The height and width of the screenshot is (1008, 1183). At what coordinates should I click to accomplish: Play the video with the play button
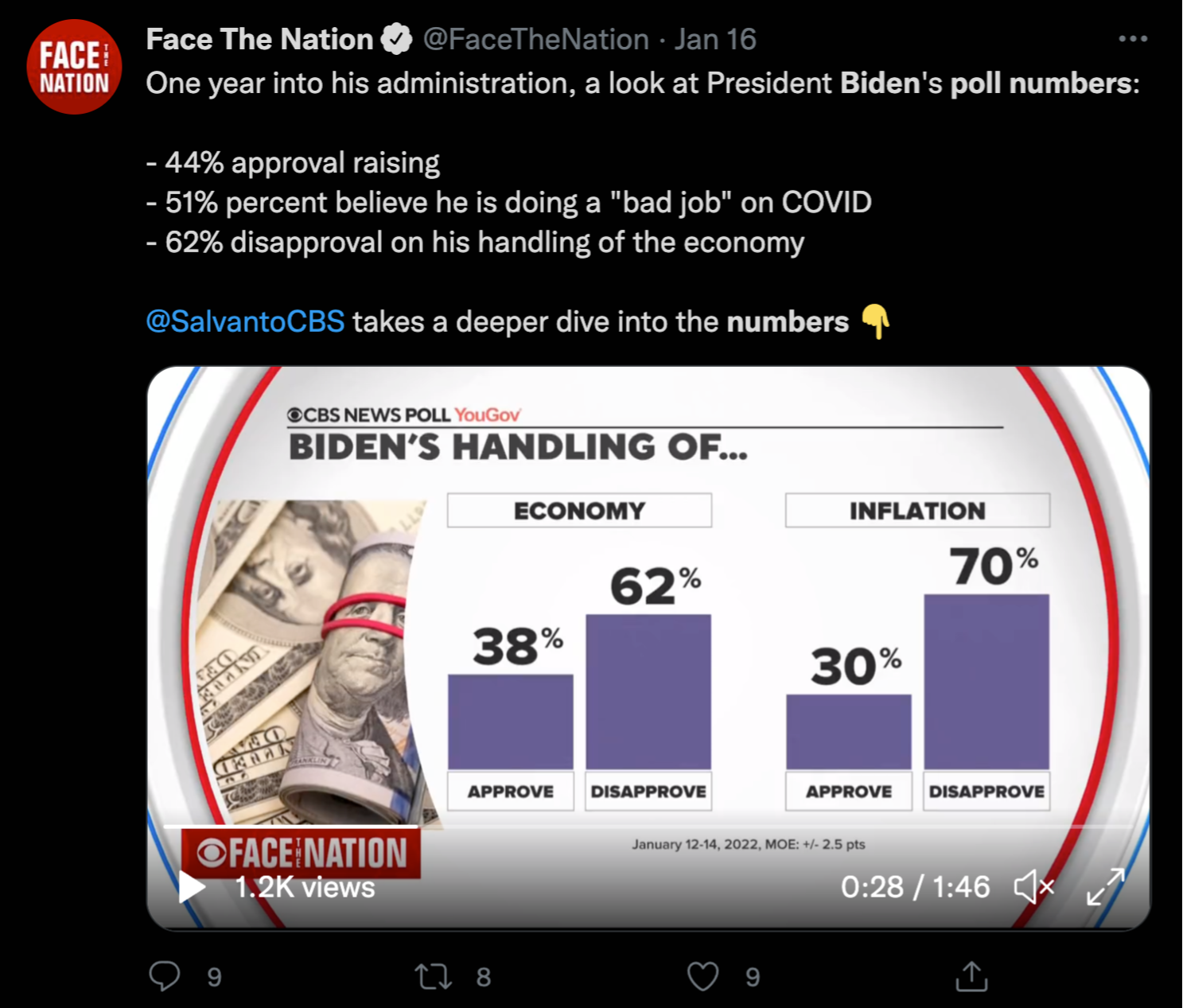[x=191, y=886]
